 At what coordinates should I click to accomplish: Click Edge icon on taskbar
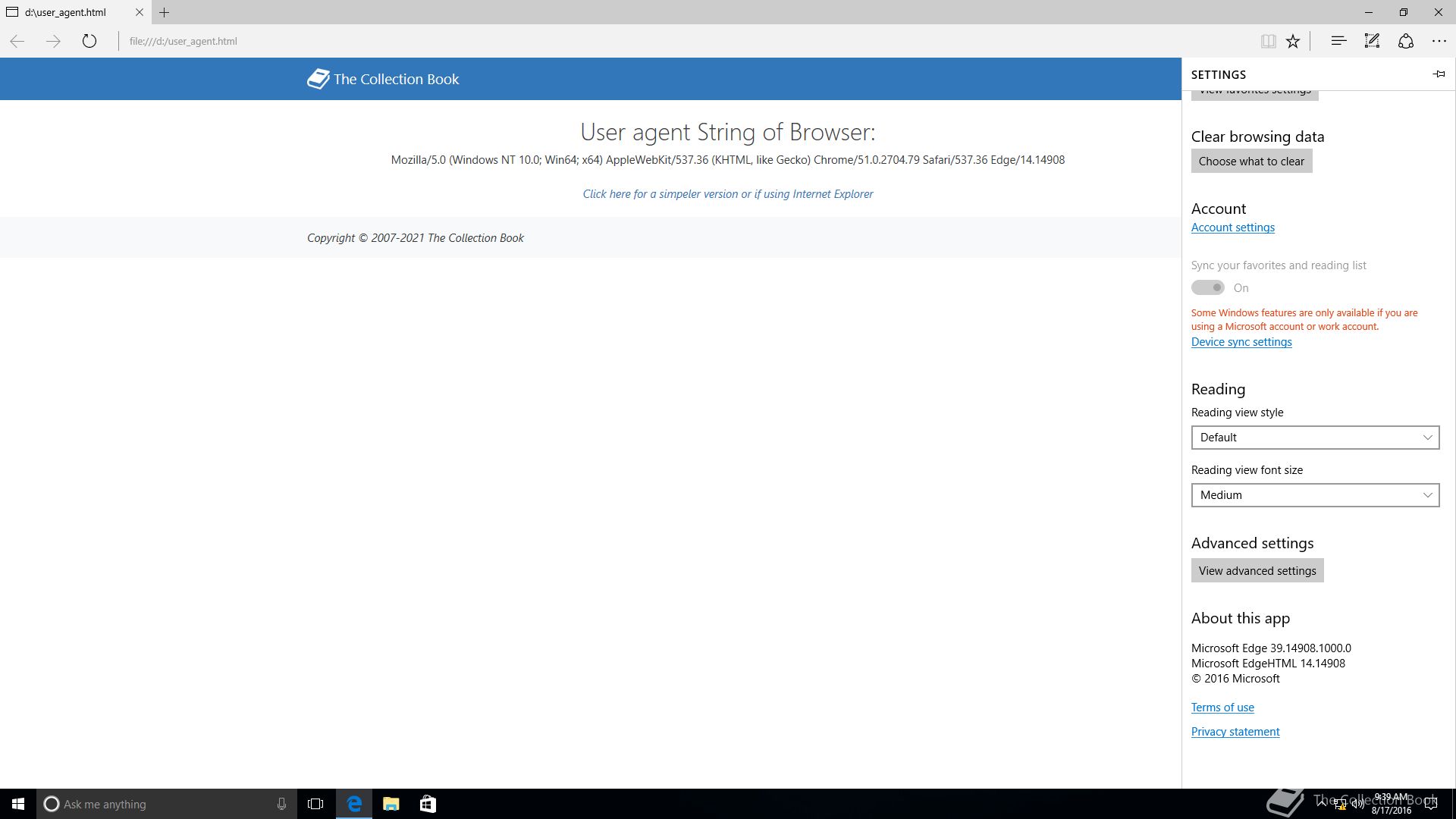point(354,804)
